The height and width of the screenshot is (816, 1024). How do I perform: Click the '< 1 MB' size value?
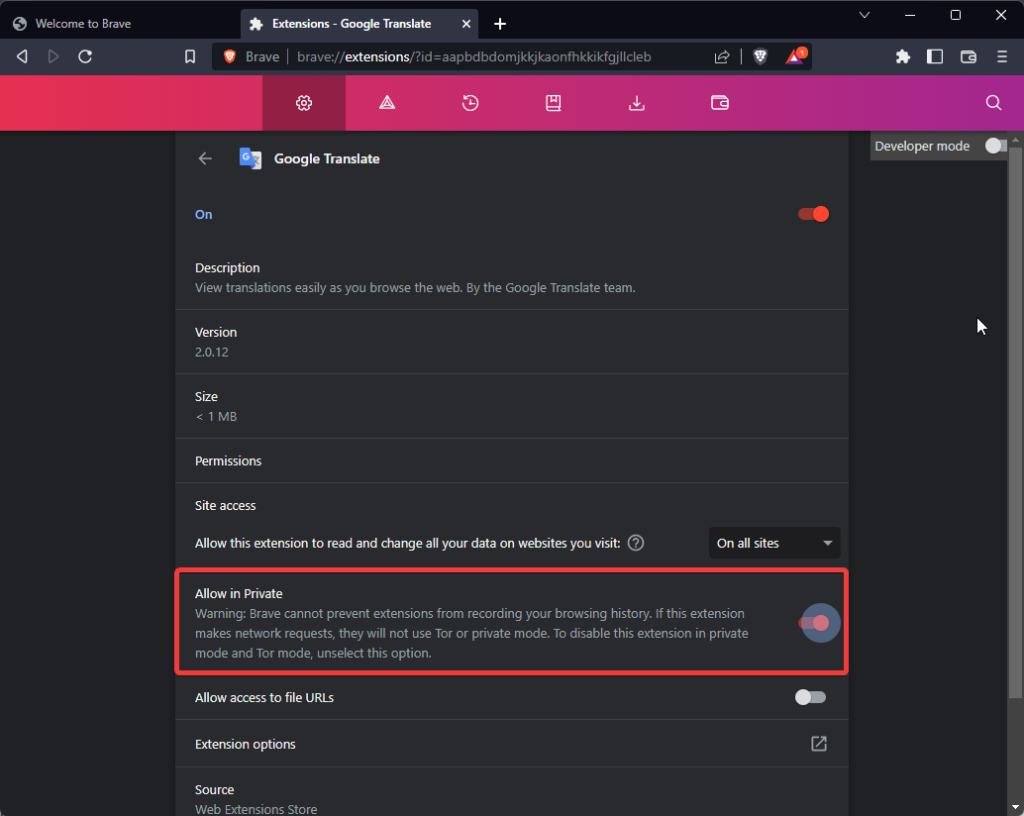pyautogui.click(x=216, y=416)
